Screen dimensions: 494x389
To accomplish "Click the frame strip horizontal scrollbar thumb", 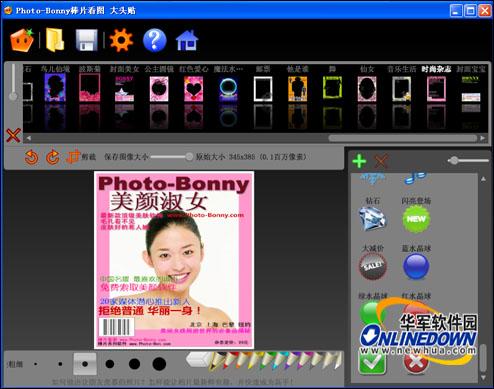I will point(403,138).
